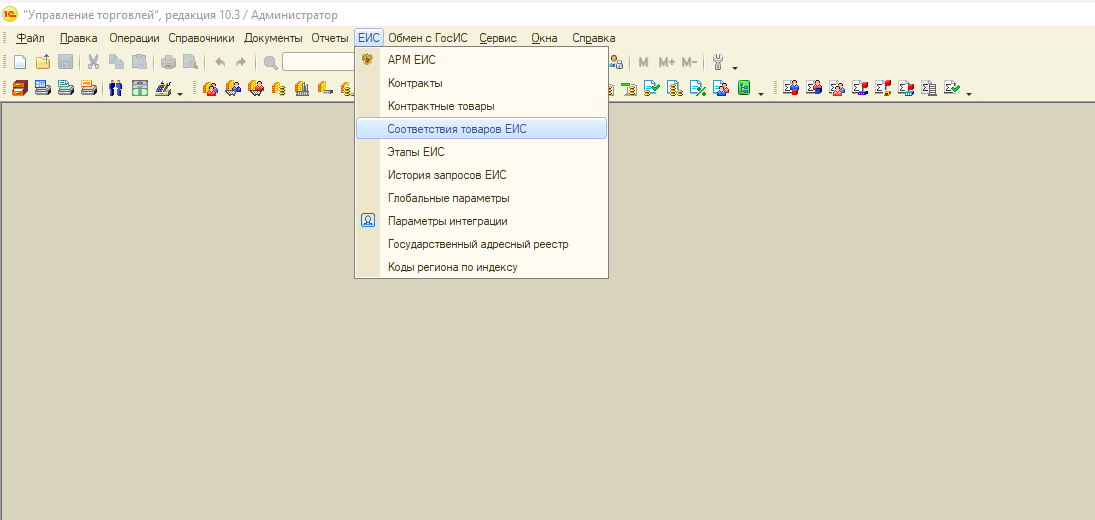Click the user with padlock icon
This screenshot has height=520, width=1095.
click(x=615, y=61)
